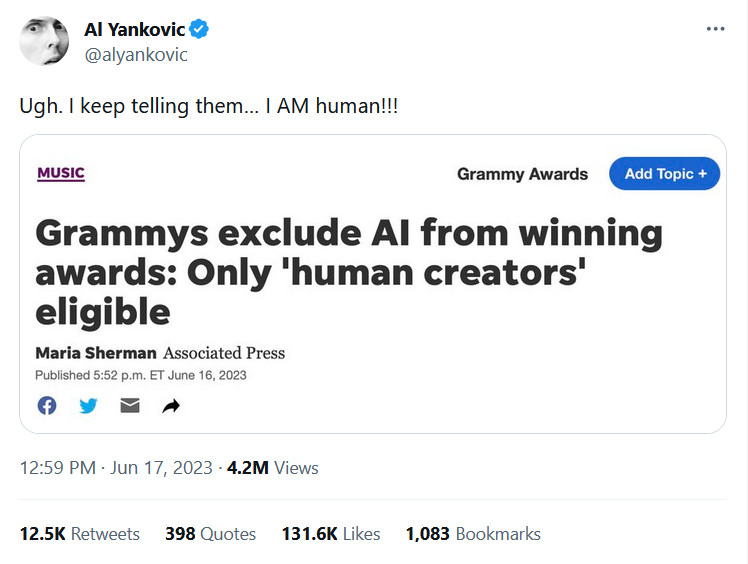Click the Al Yankovic display name
Viewport: 748px width, 564px height.
[x=135, y=30]
